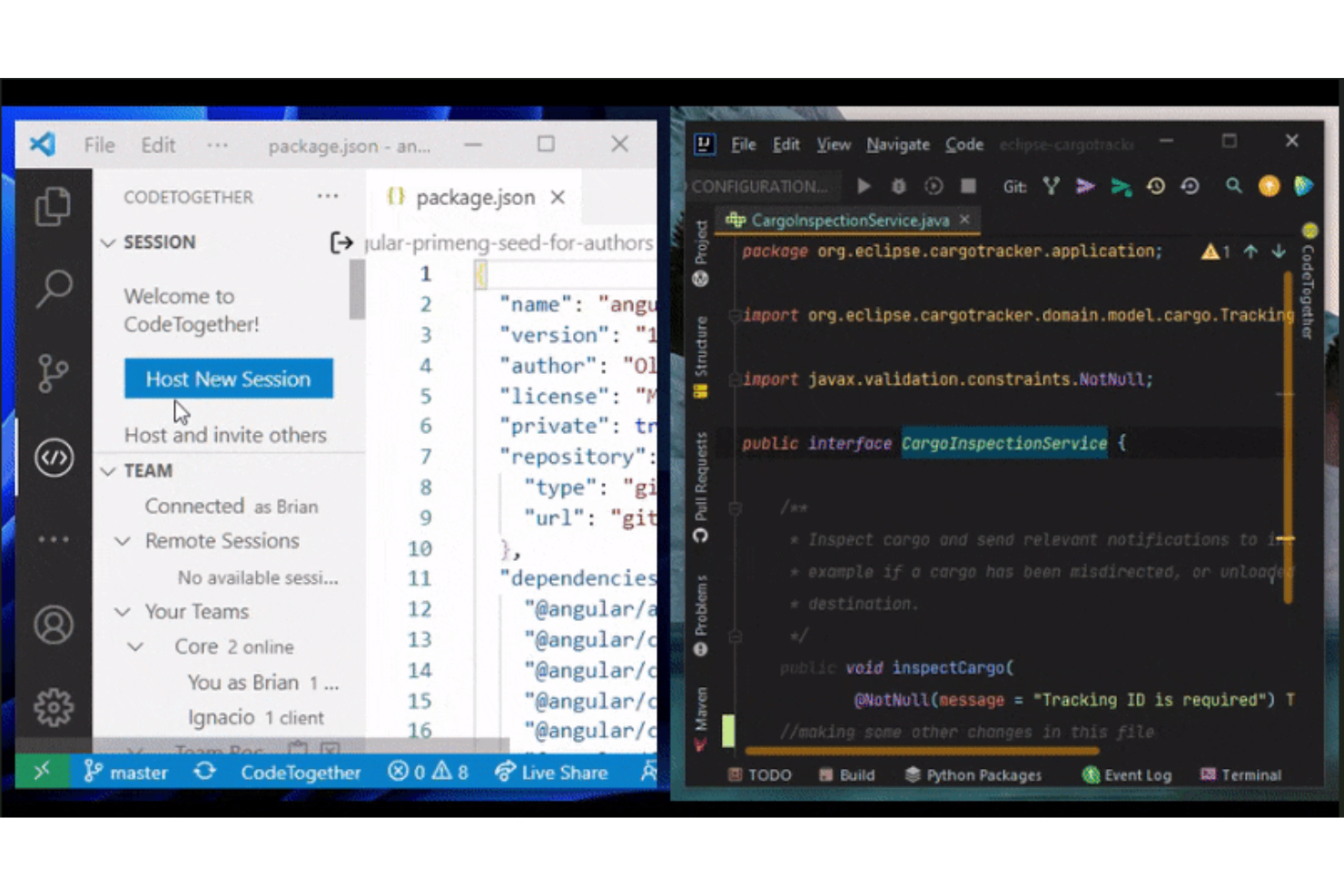Open the Navigate menu in IntelliJ
Screen dimensions: 1344x896
point(897,144)
